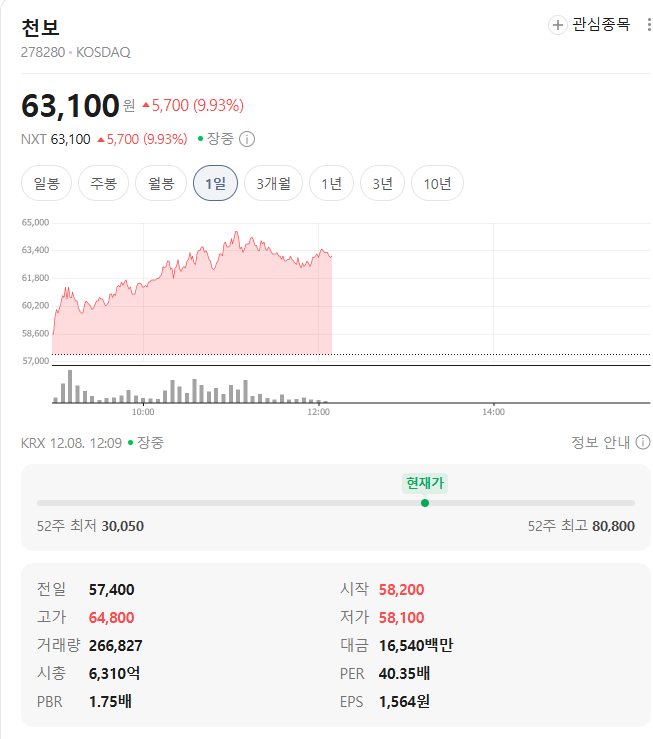
Task: Click the 관심종목 watchlist button label
Action: (x=601, y=24)
